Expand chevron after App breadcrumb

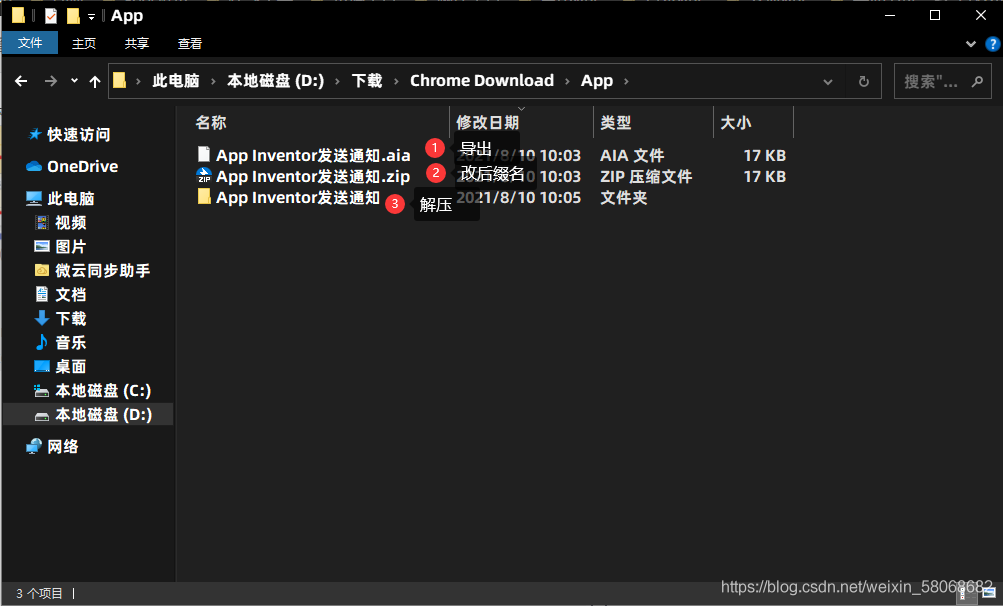click(626, 81)
